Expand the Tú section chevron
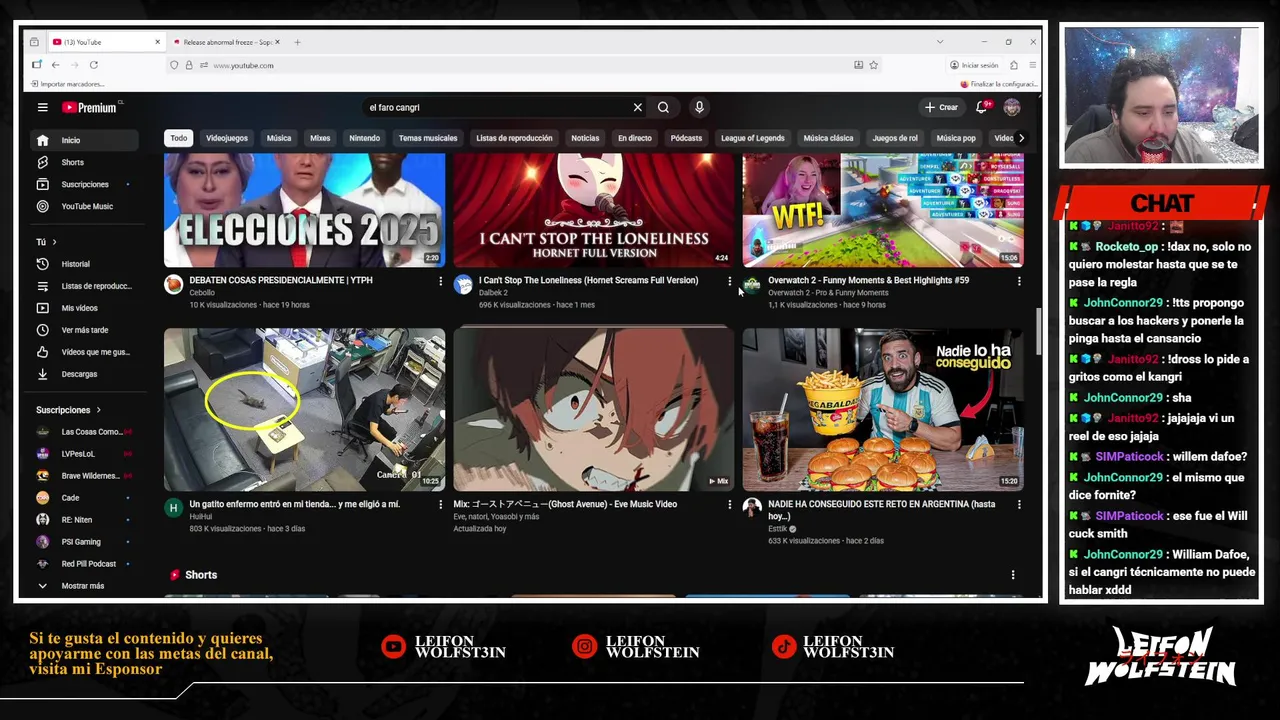 [x=54, y=242]
